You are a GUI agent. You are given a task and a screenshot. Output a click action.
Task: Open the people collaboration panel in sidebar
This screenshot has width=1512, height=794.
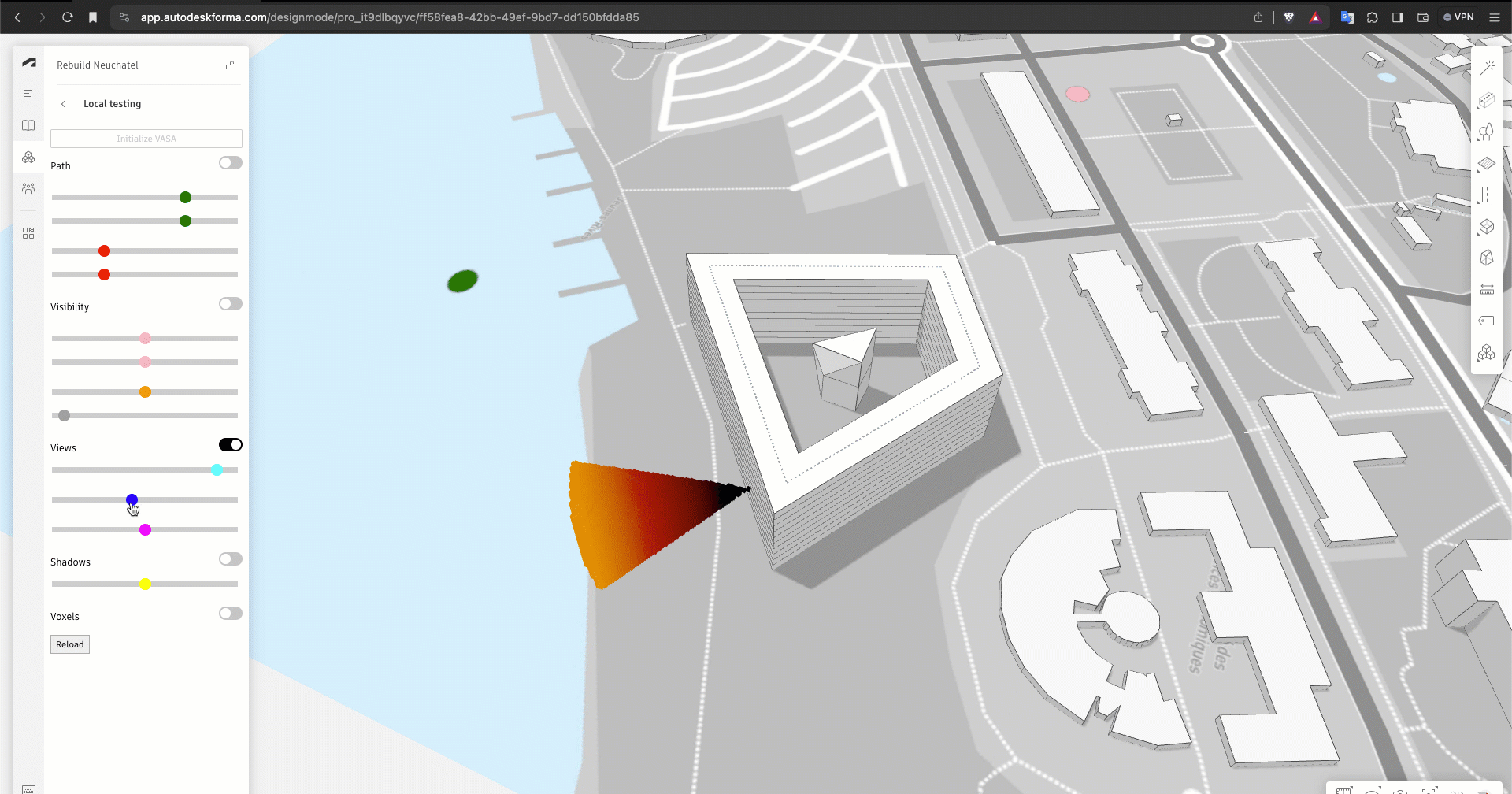click(28, 188)
